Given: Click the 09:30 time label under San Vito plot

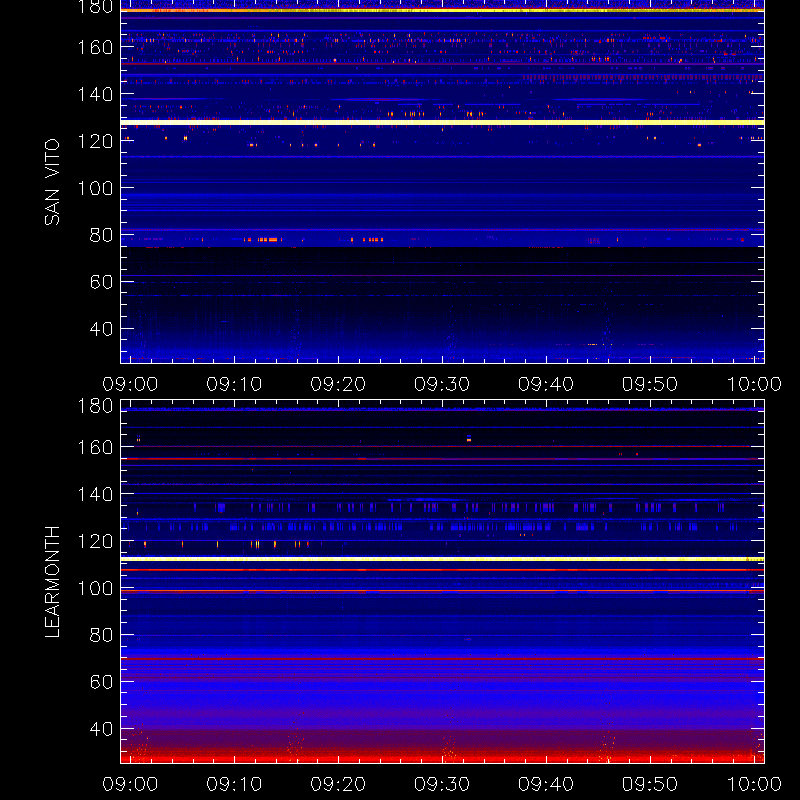Looking at the screenshot, I should click(x=442, y=384).
